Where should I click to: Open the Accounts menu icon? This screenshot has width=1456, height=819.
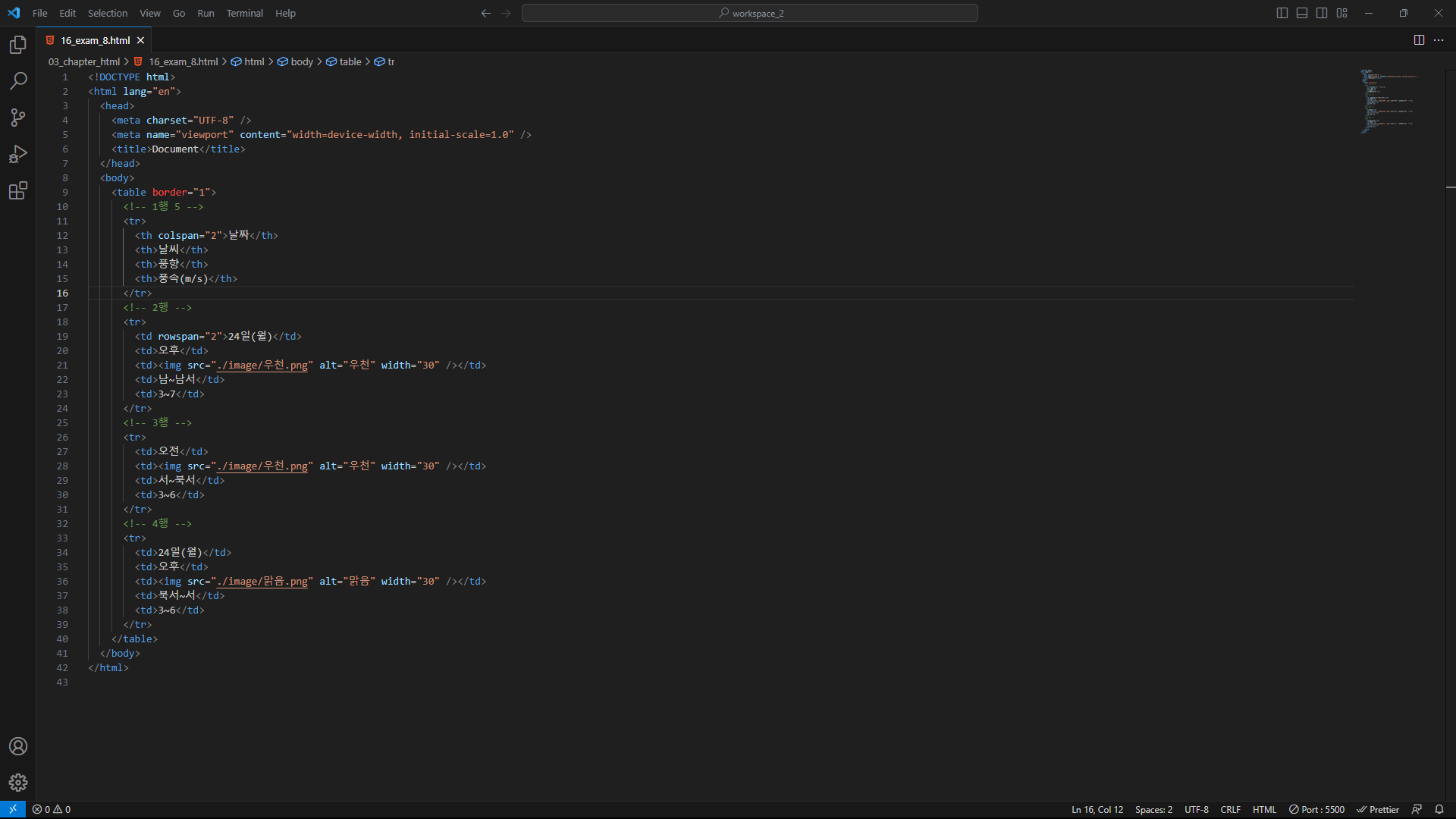pyautogui.click(x=18, y=746)
